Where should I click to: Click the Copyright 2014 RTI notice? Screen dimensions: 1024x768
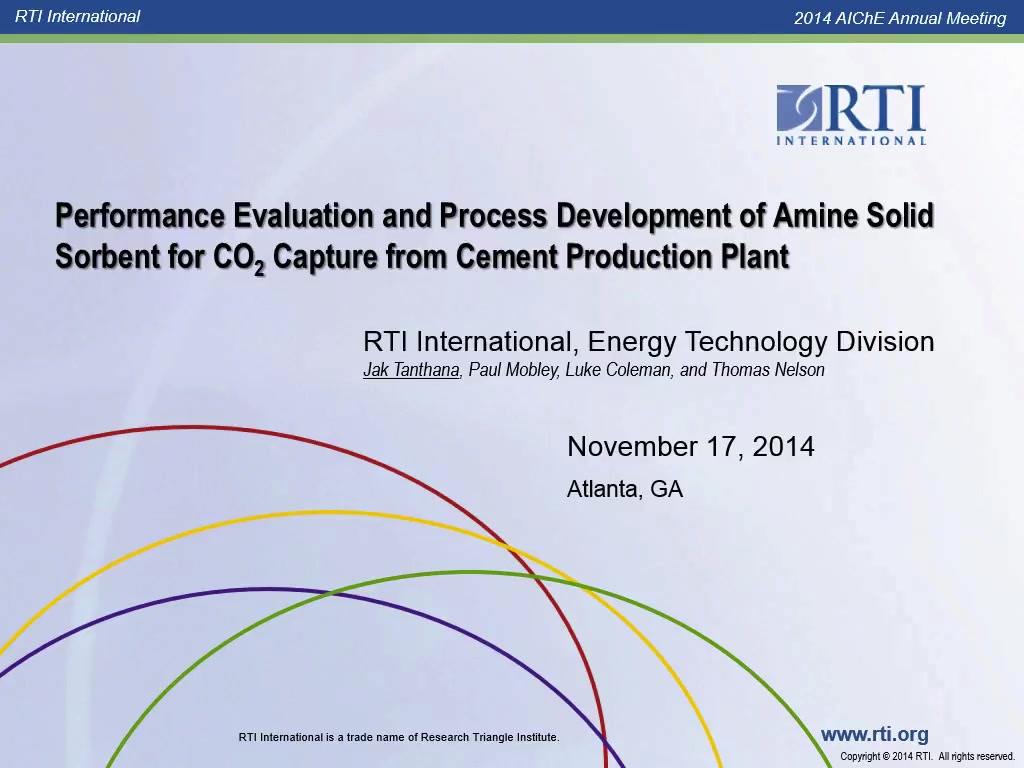(x=927, y=756)
